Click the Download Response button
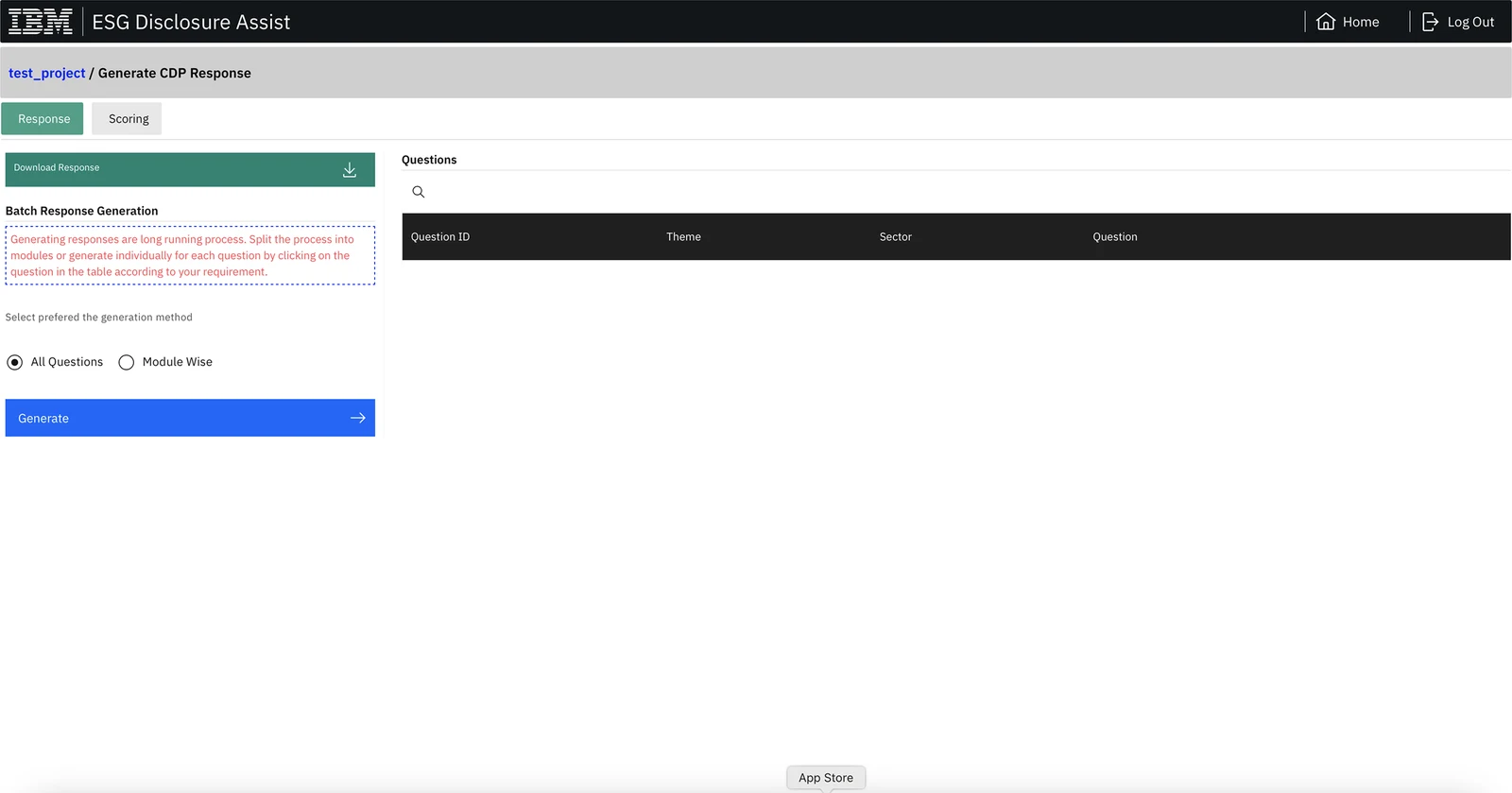1512x793 pixels. (190, 169)
